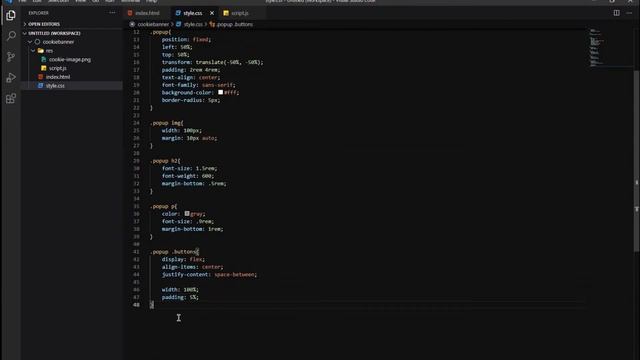This screenshot has height=360, width=640.
Task: Click the JS file icon on script.js tab
Action: tap(226, 13)
